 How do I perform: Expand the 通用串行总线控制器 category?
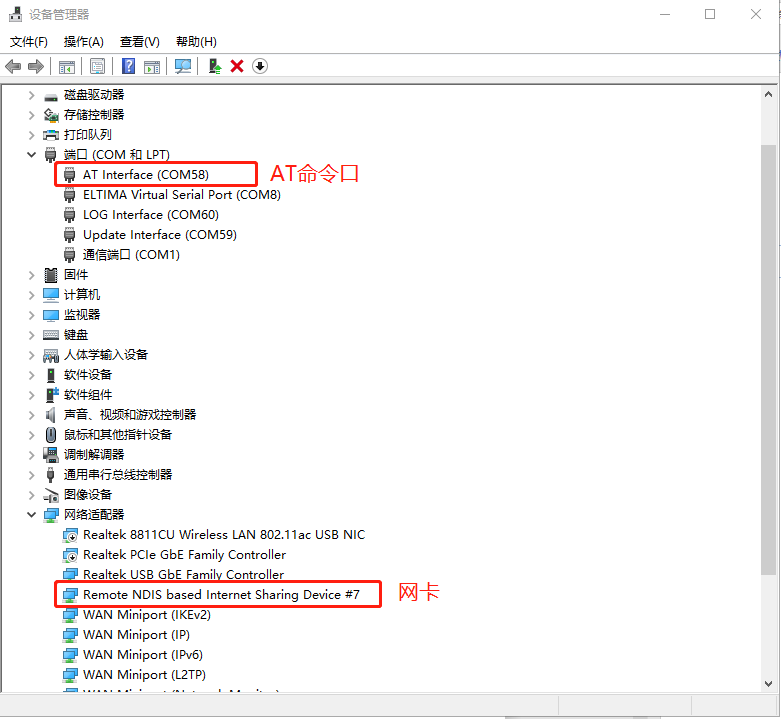(32, 475)
